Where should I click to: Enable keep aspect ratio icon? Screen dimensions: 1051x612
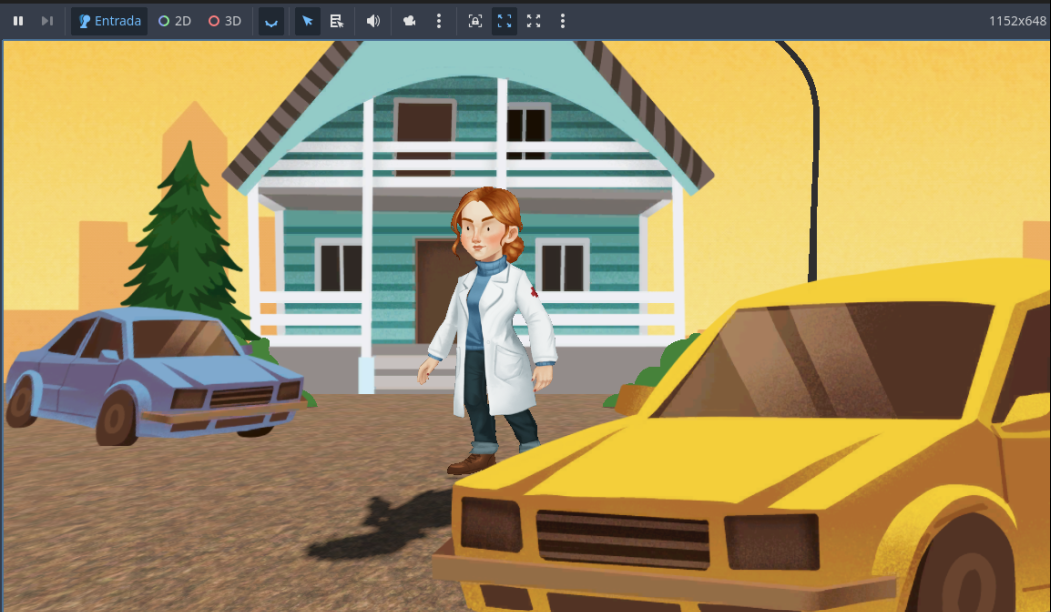pyautogui.click(x=504, y=21)
